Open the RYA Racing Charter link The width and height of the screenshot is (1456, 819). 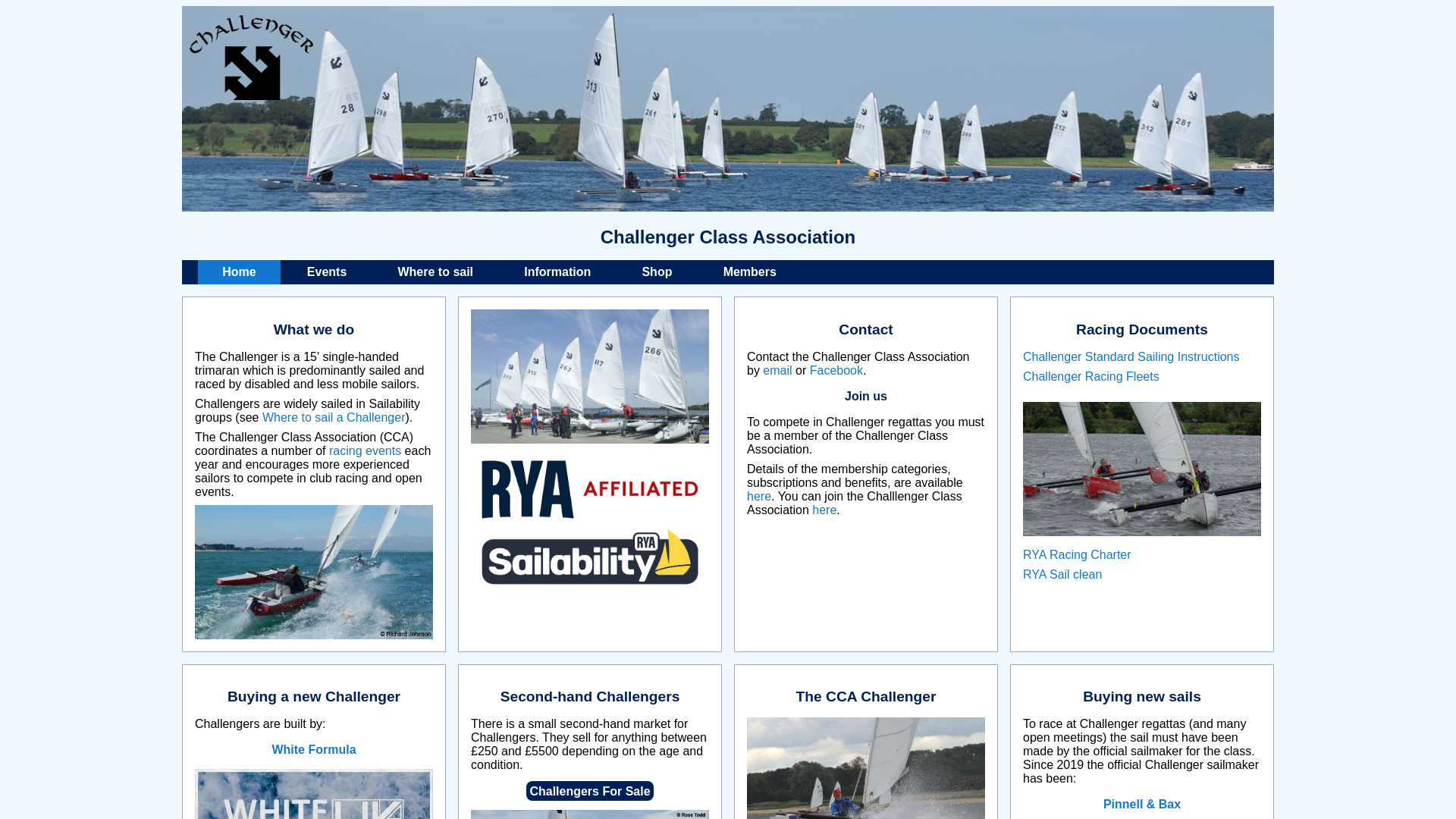coord(1077,555)
